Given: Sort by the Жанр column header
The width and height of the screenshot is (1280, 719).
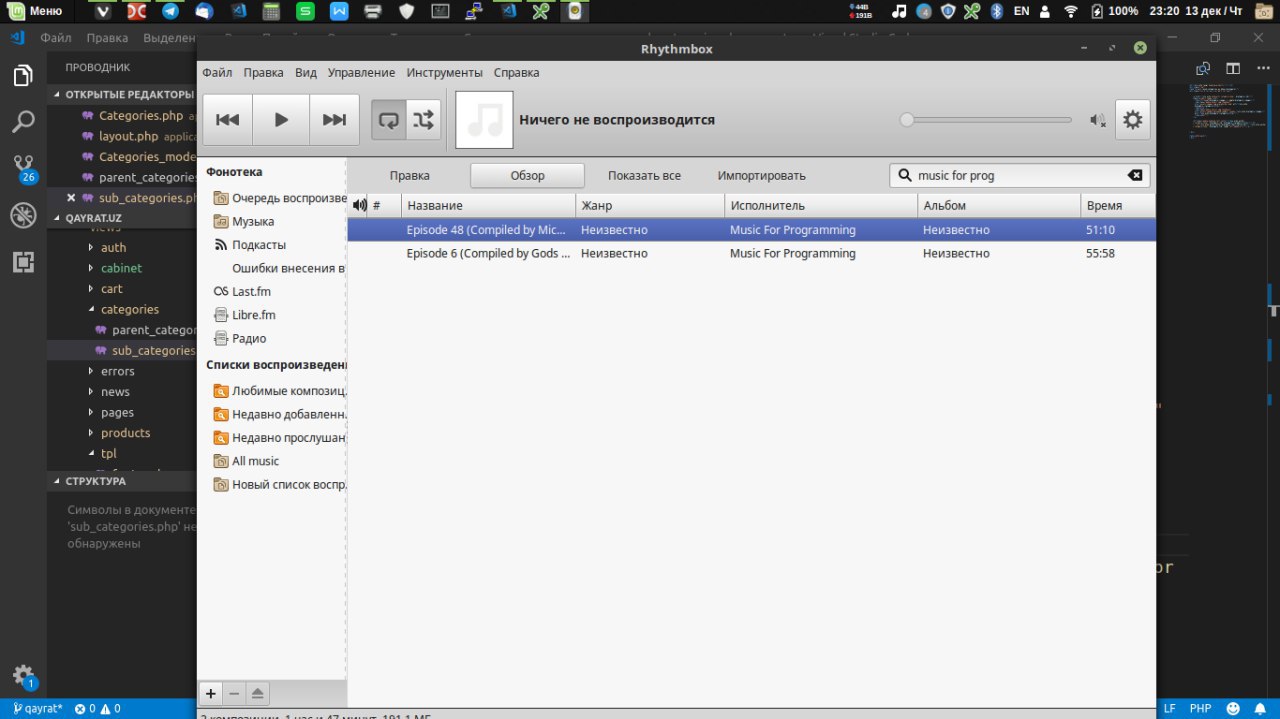Looking at the screenshot, I should point(650,205).
